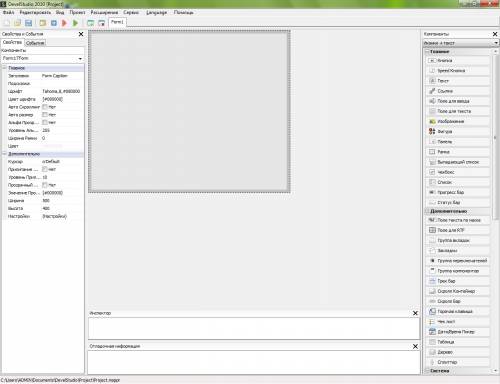Click the red debug run arrow
Screen dimensions: 500x384
coord(65,23)
